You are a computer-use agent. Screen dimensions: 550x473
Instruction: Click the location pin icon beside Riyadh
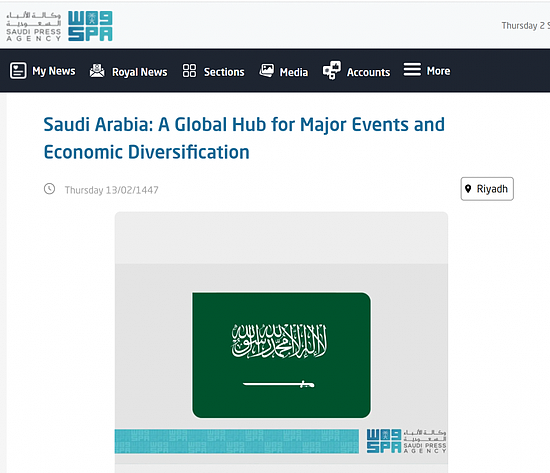point(468,189)
